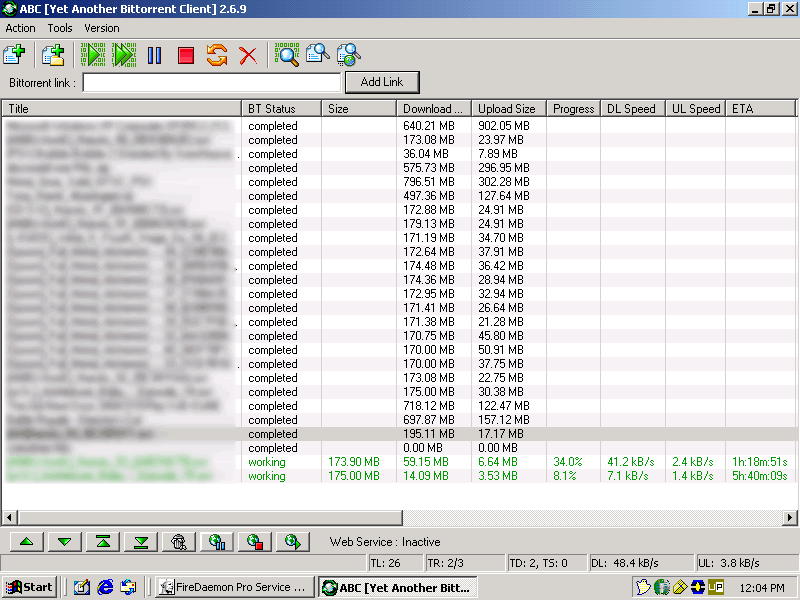Click the ghost icon in system tray
The width and height of the screenshot is (800, 600).
643,587
